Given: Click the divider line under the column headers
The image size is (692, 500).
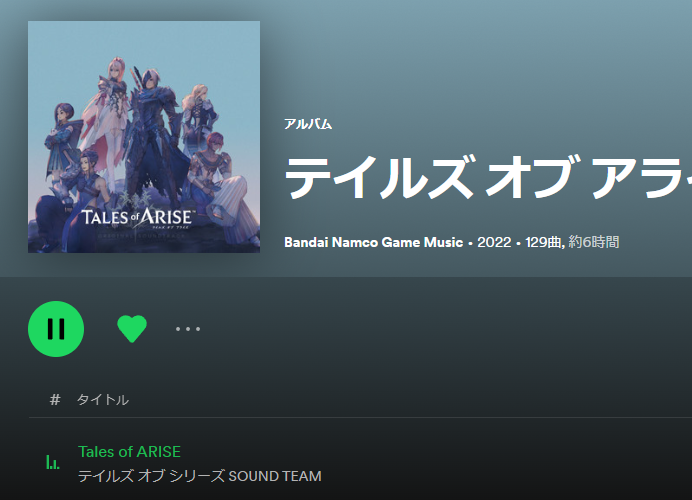Looking at the screenshot, I should [361, 417].
